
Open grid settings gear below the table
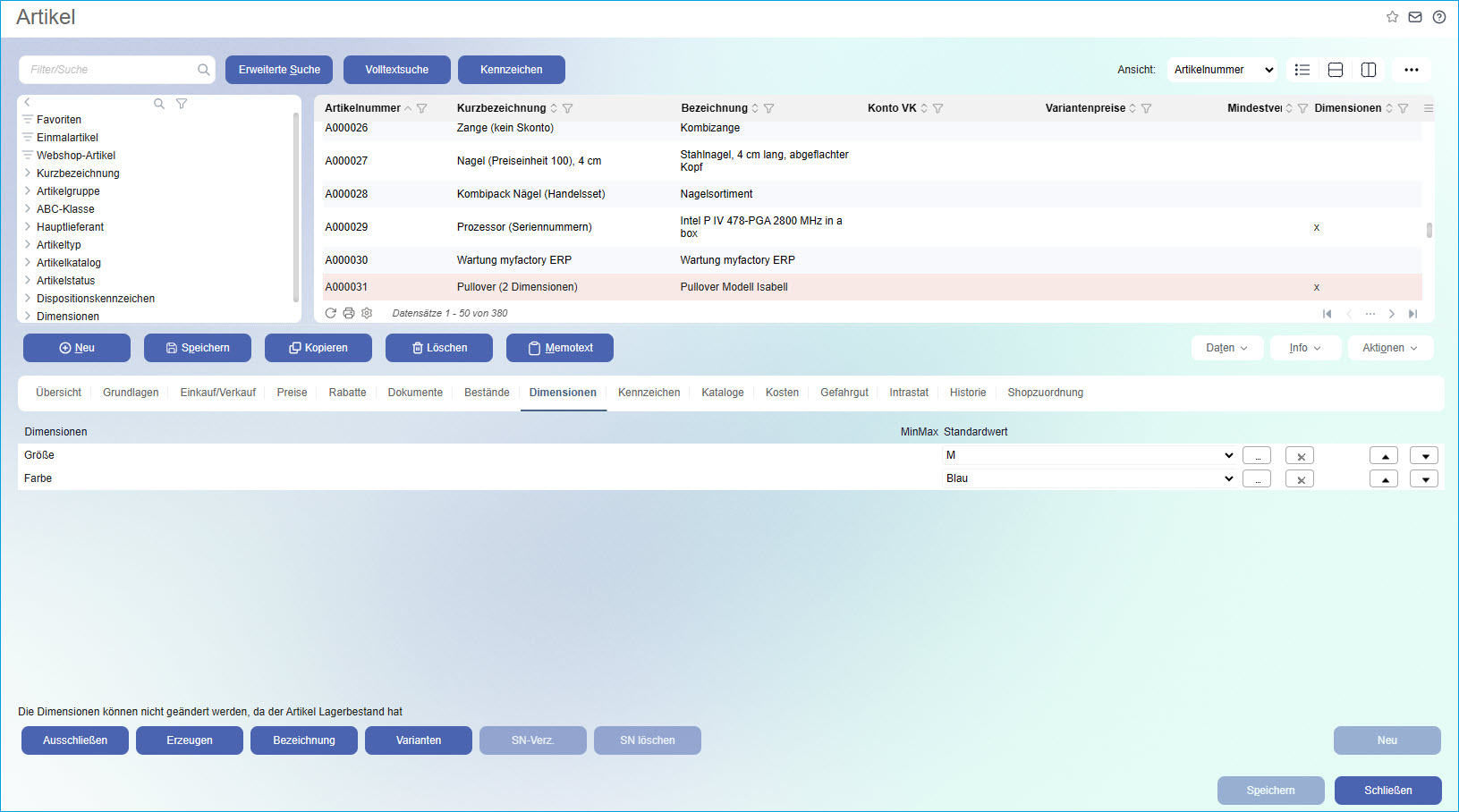pos(367,313)
